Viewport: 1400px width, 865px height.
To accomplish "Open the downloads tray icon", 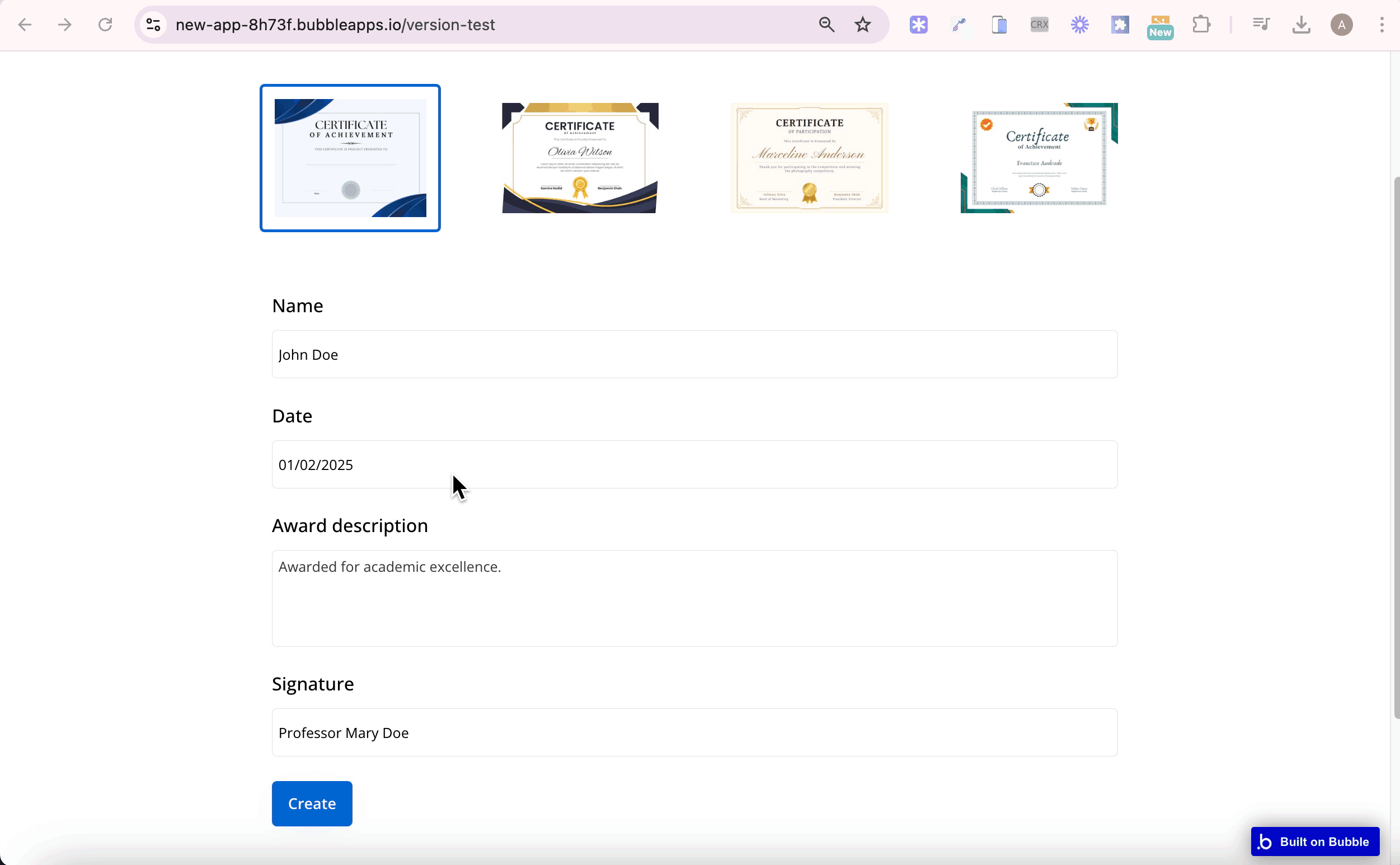I will [1301, 25].
